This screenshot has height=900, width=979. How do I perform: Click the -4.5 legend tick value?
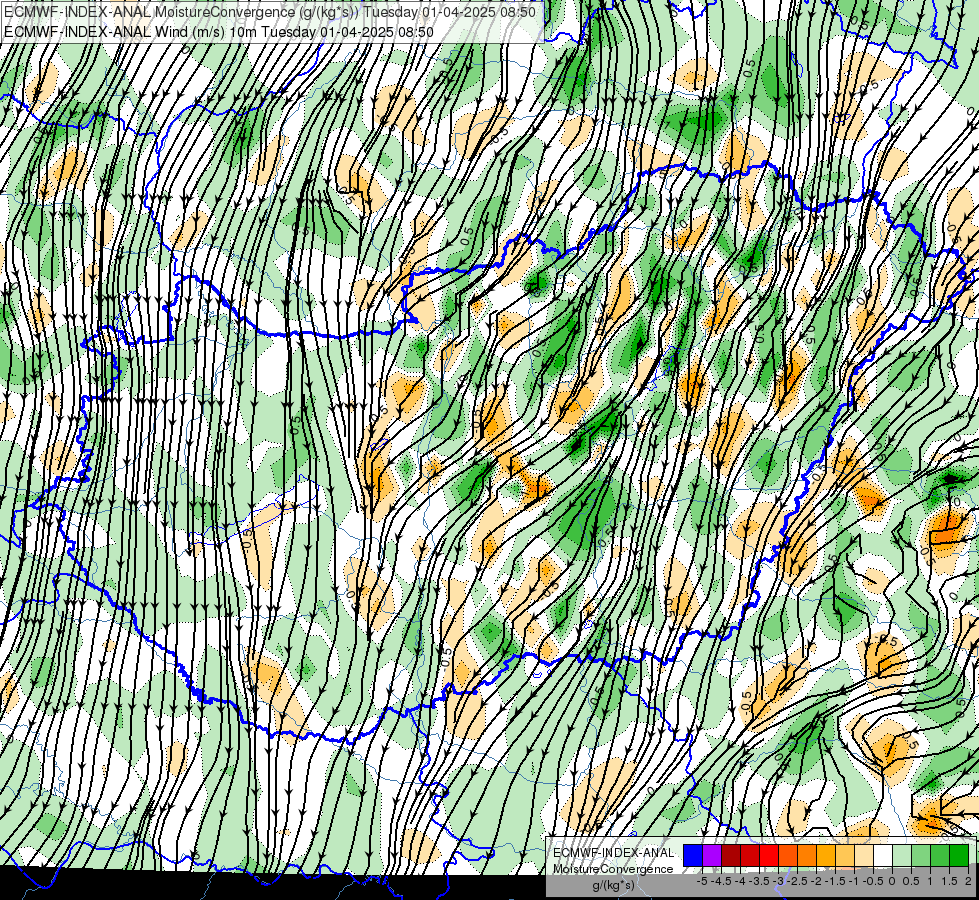(x=721, y=881)
